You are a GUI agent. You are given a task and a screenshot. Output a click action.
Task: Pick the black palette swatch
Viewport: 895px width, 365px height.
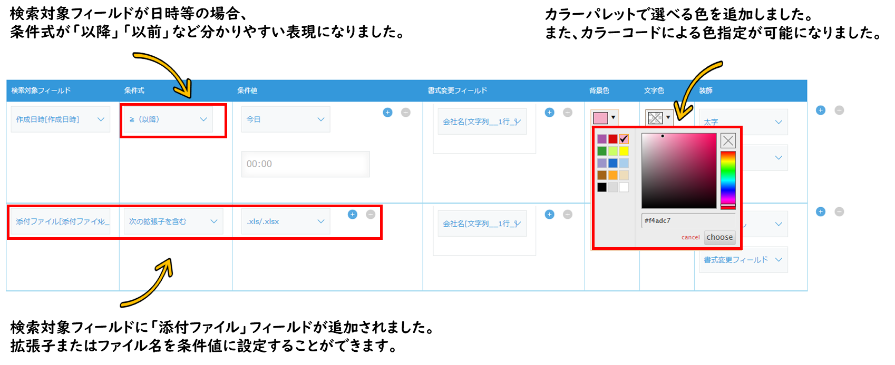tap(602, 187)
